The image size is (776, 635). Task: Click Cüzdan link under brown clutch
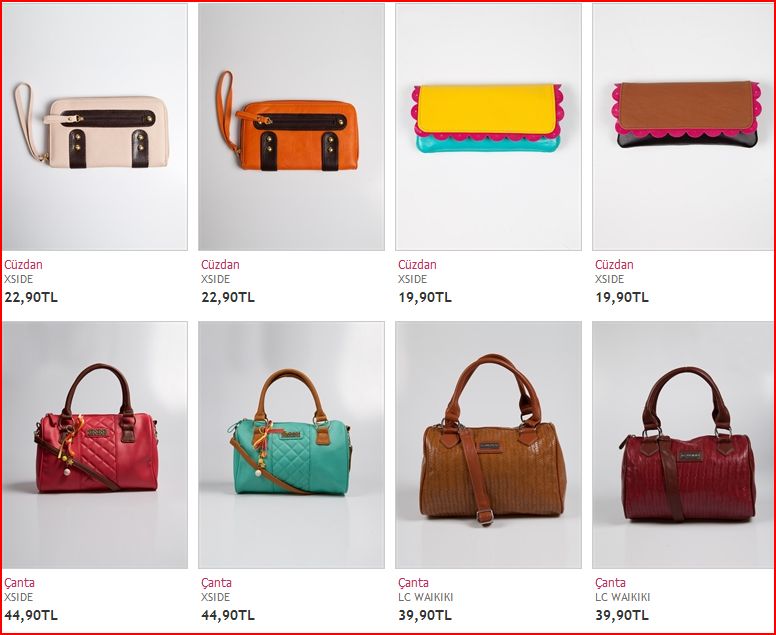click(x=614, y=264)
